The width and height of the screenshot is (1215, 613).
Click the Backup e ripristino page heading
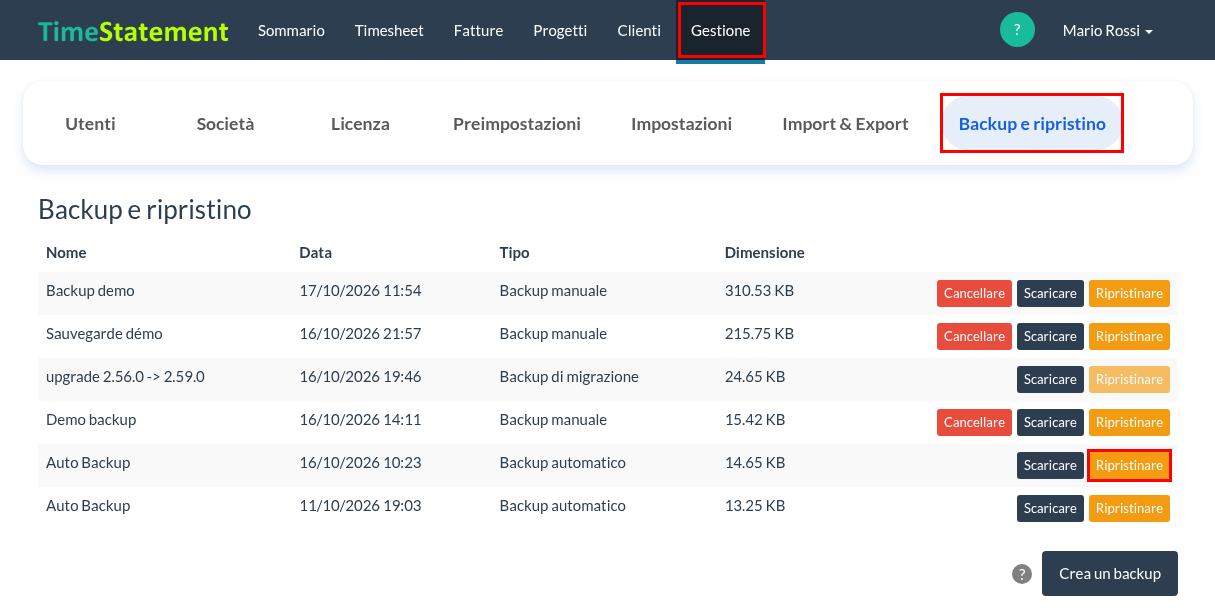[x=145, y=210]
